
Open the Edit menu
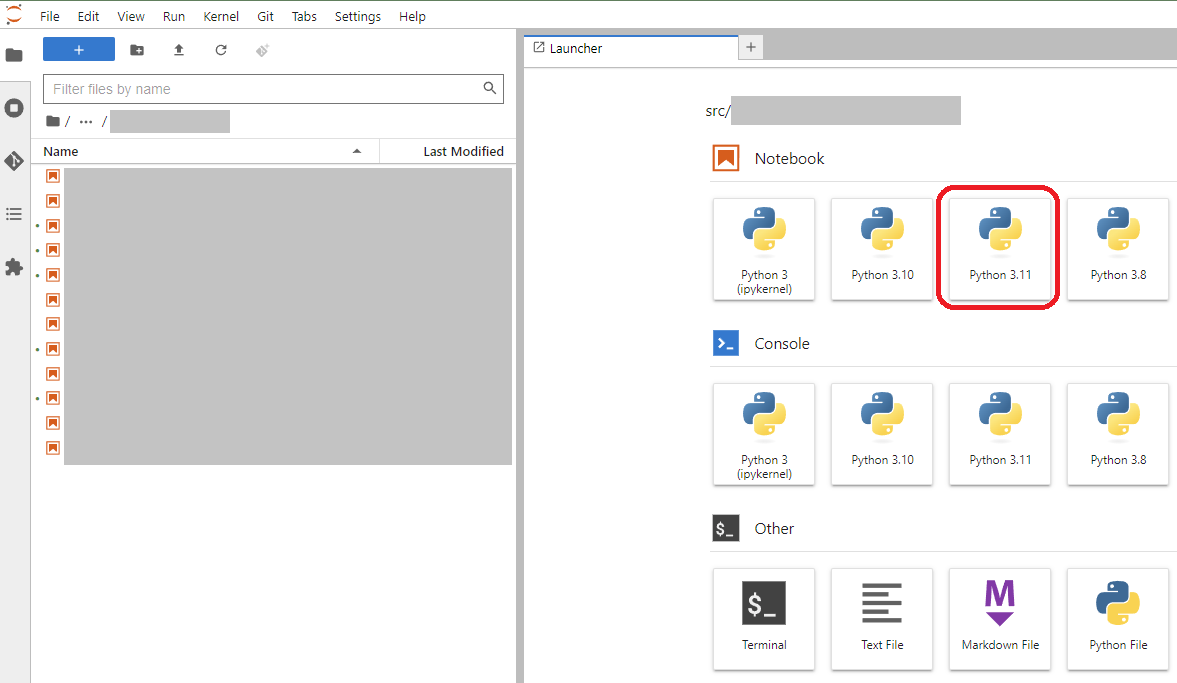click(89, 17)
